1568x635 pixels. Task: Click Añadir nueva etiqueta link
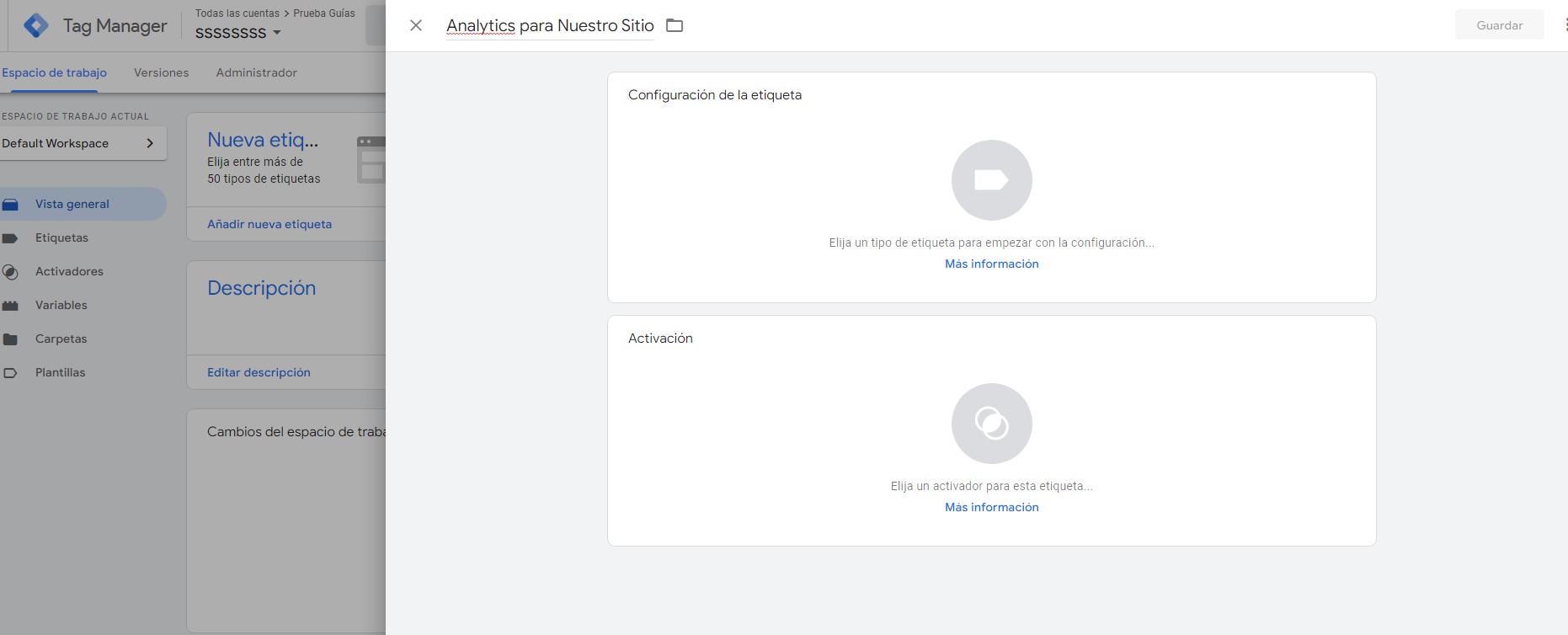269,224
